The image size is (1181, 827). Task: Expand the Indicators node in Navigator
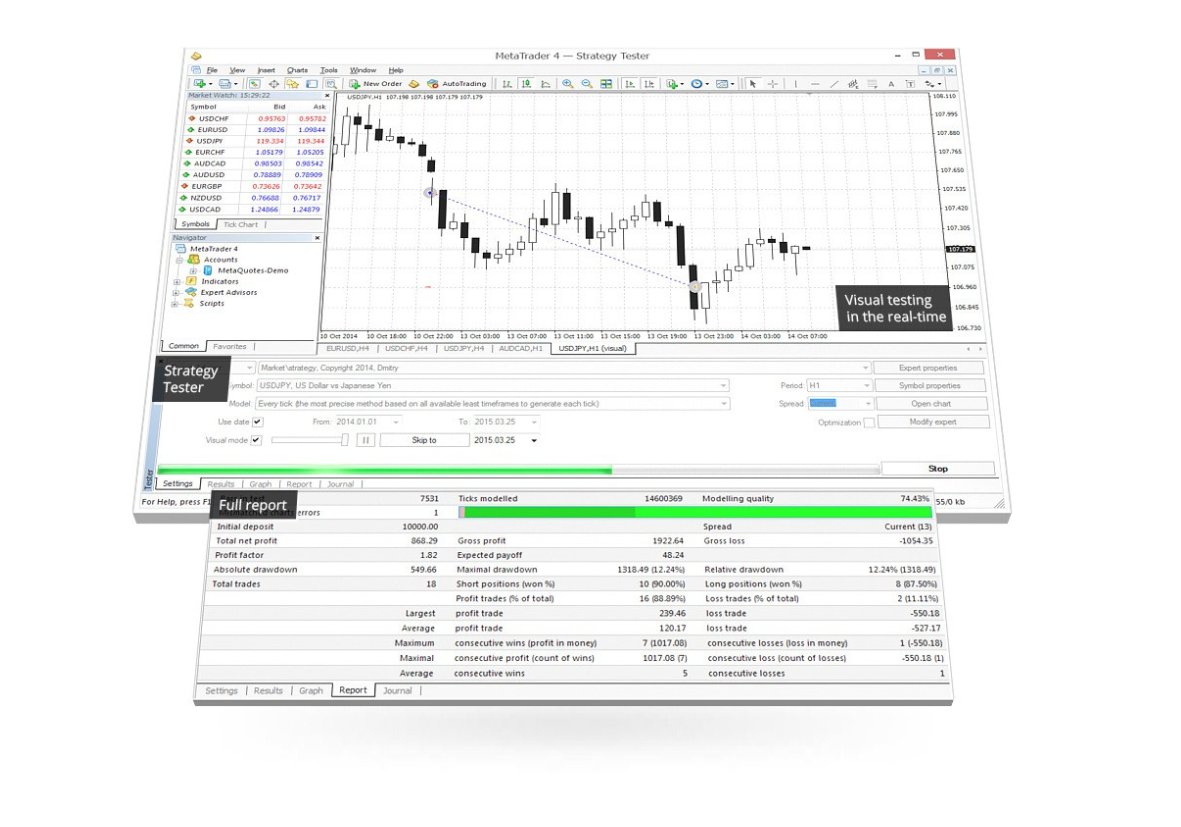click(x=177, y=282)
